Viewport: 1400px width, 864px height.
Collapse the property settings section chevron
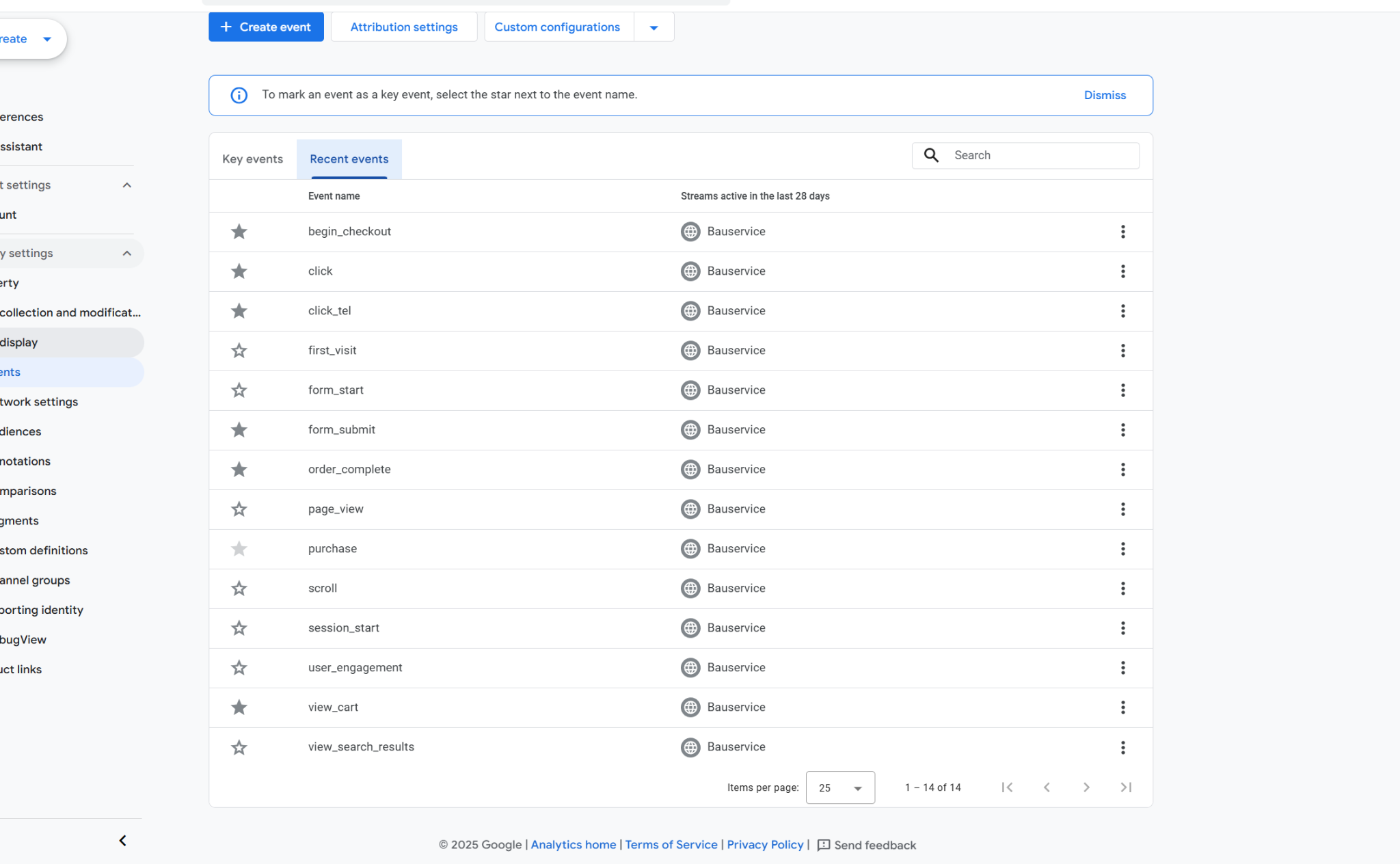coord(126,254)
